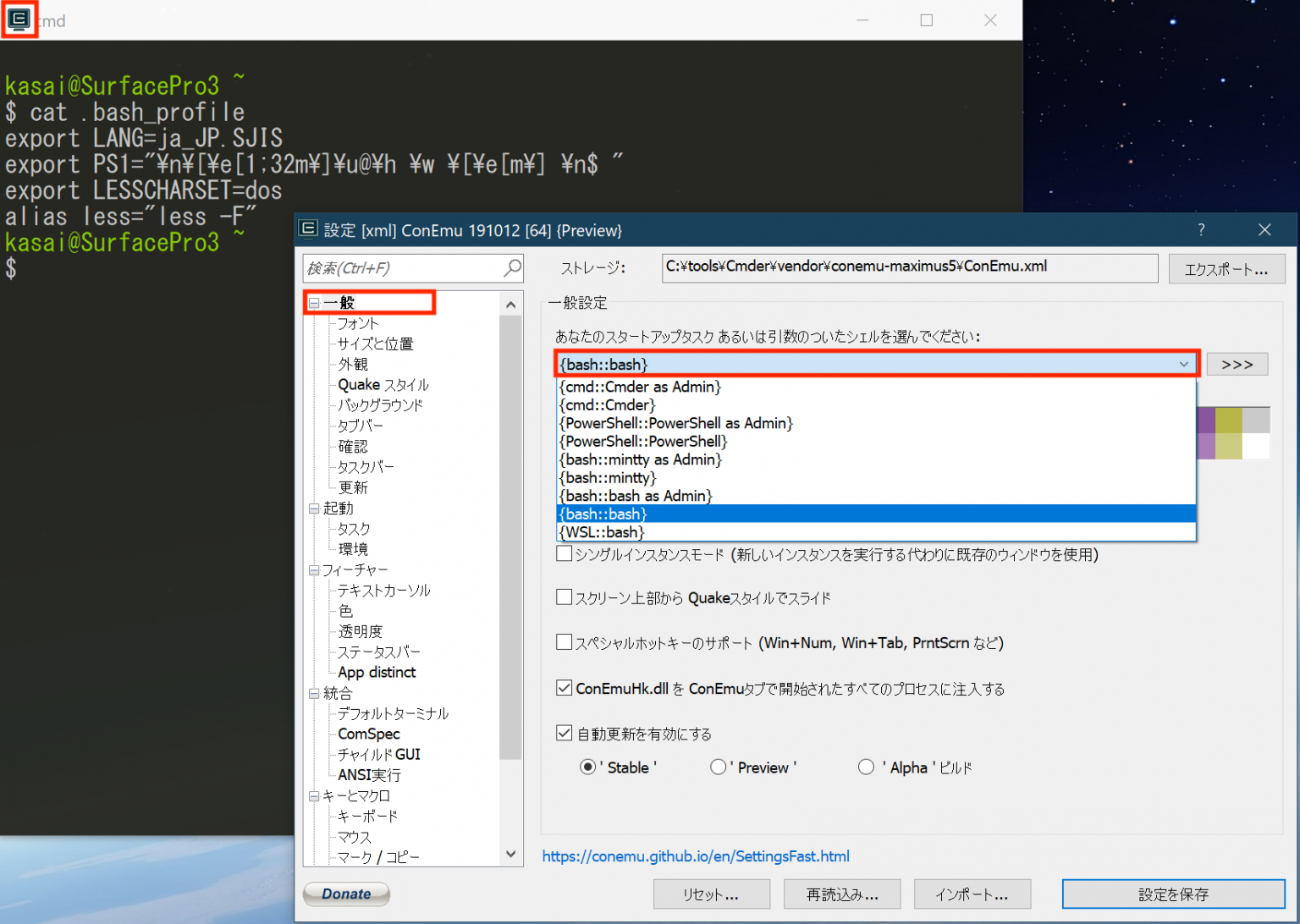Screen dimensions: 1300x924
Task: Open the フォント settings page
Action: 356,322
